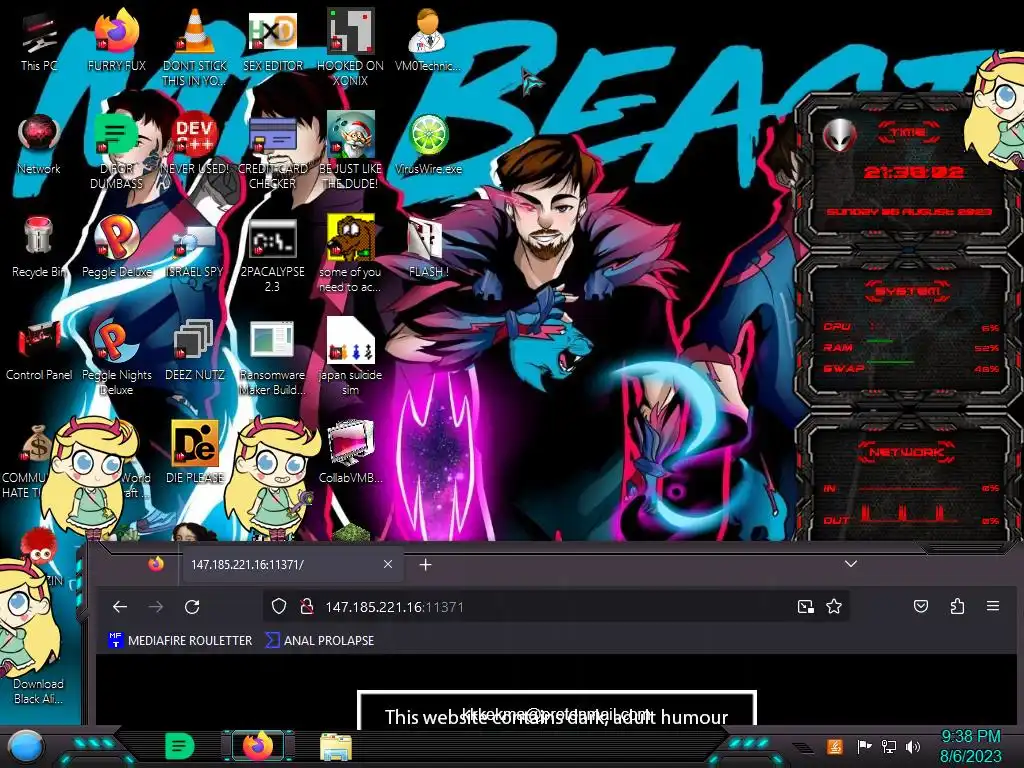Viewport: 1024px width, 768px height.
Task: Open Action Center flag tray icon
Action: click(x=864, y=746)
